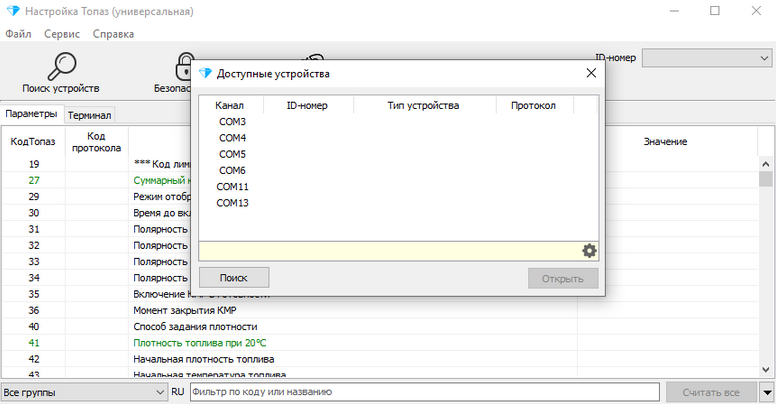776x404 pixels.
Task: Click the gear settings icon in dialog
Action: pos(589,251)
